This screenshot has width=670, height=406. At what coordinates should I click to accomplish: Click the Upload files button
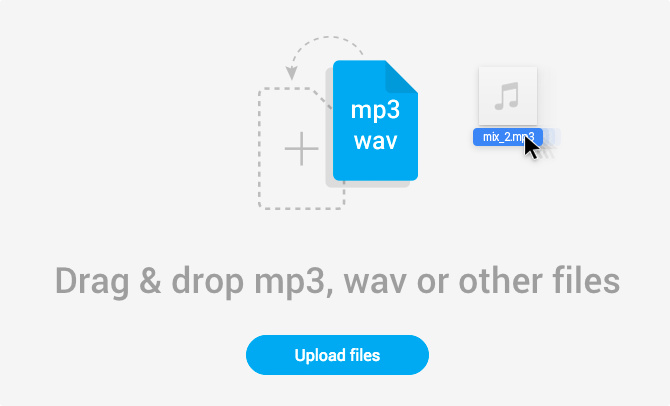337,355
